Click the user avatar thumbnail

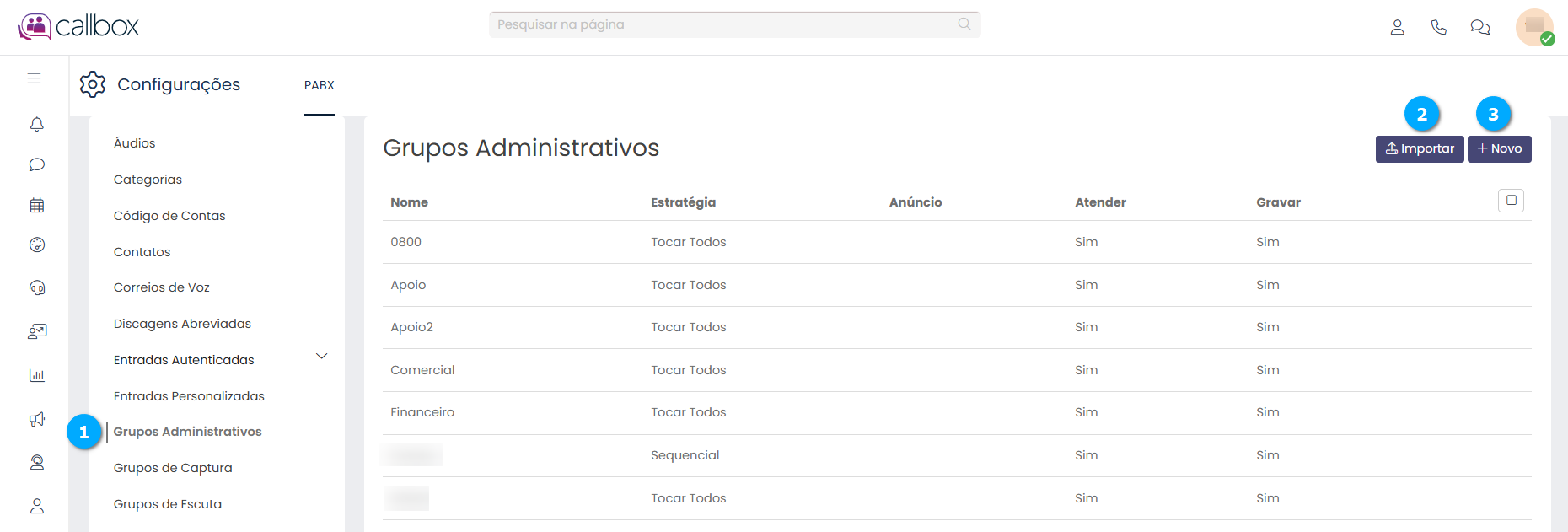1533,27
